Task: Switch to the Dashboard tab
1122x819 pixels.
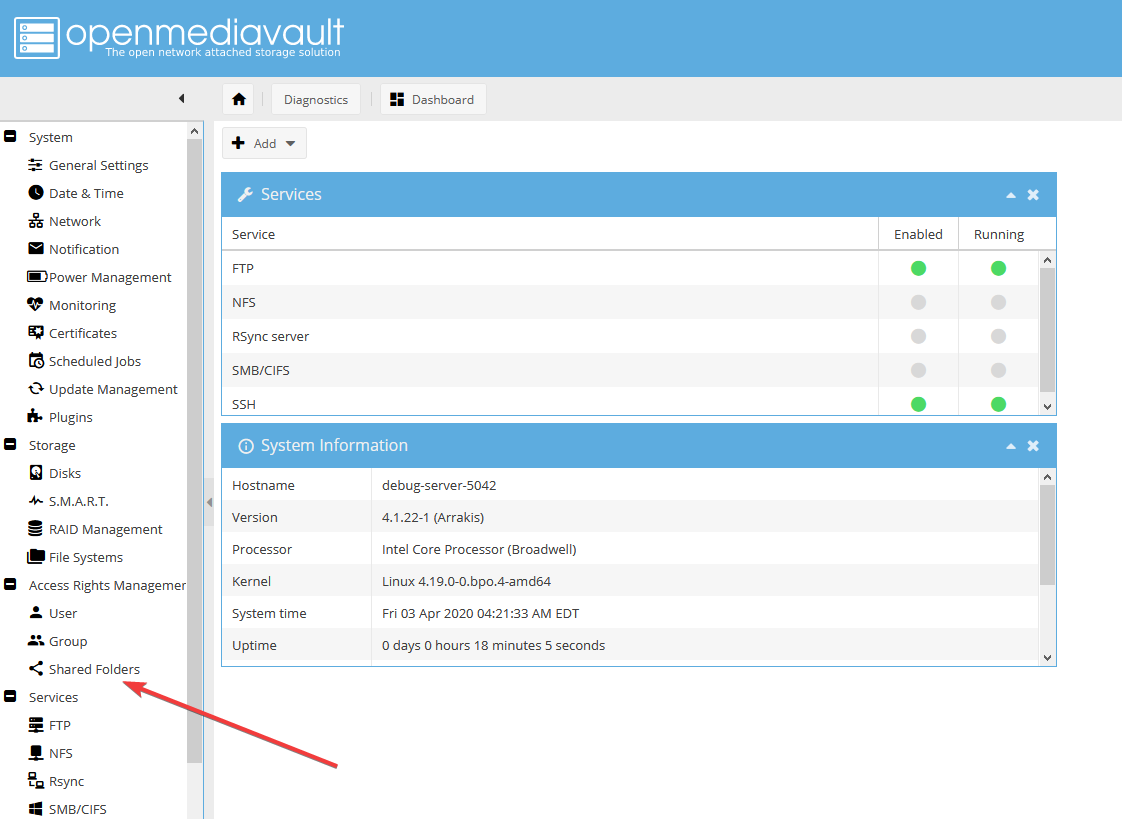Action: 433,100
